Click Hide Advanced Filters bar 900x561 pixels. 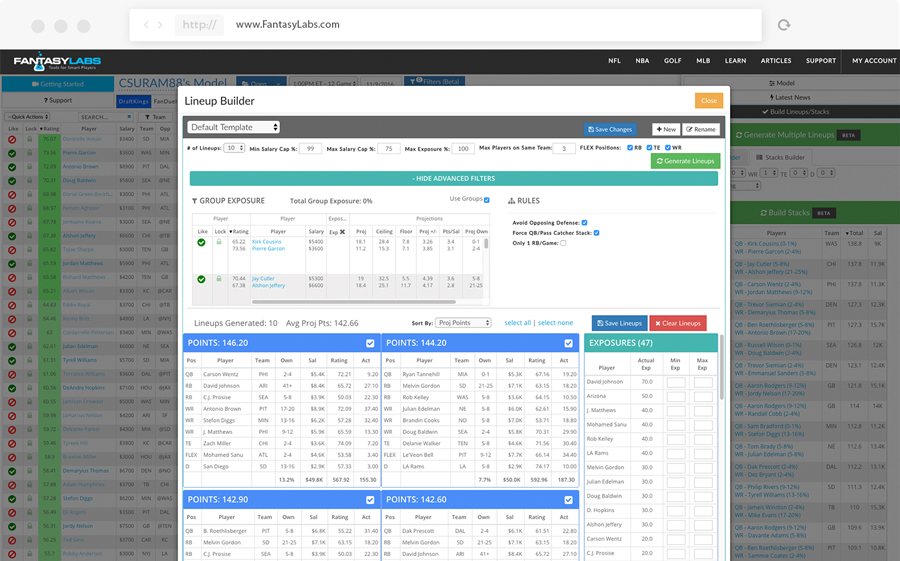pos(453,179)
